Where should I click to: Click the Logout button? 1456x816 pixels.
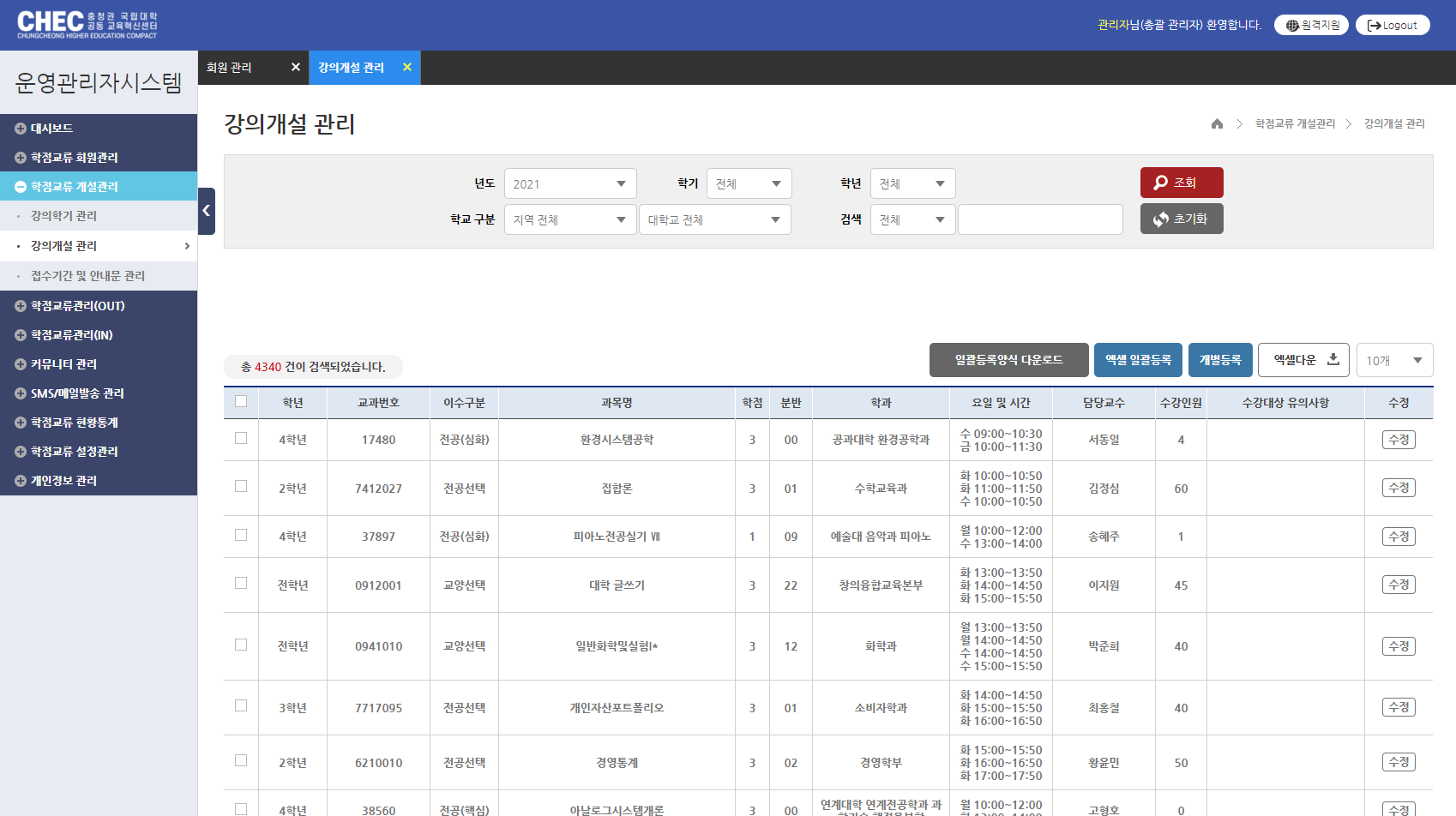[x=1393, y=26]
